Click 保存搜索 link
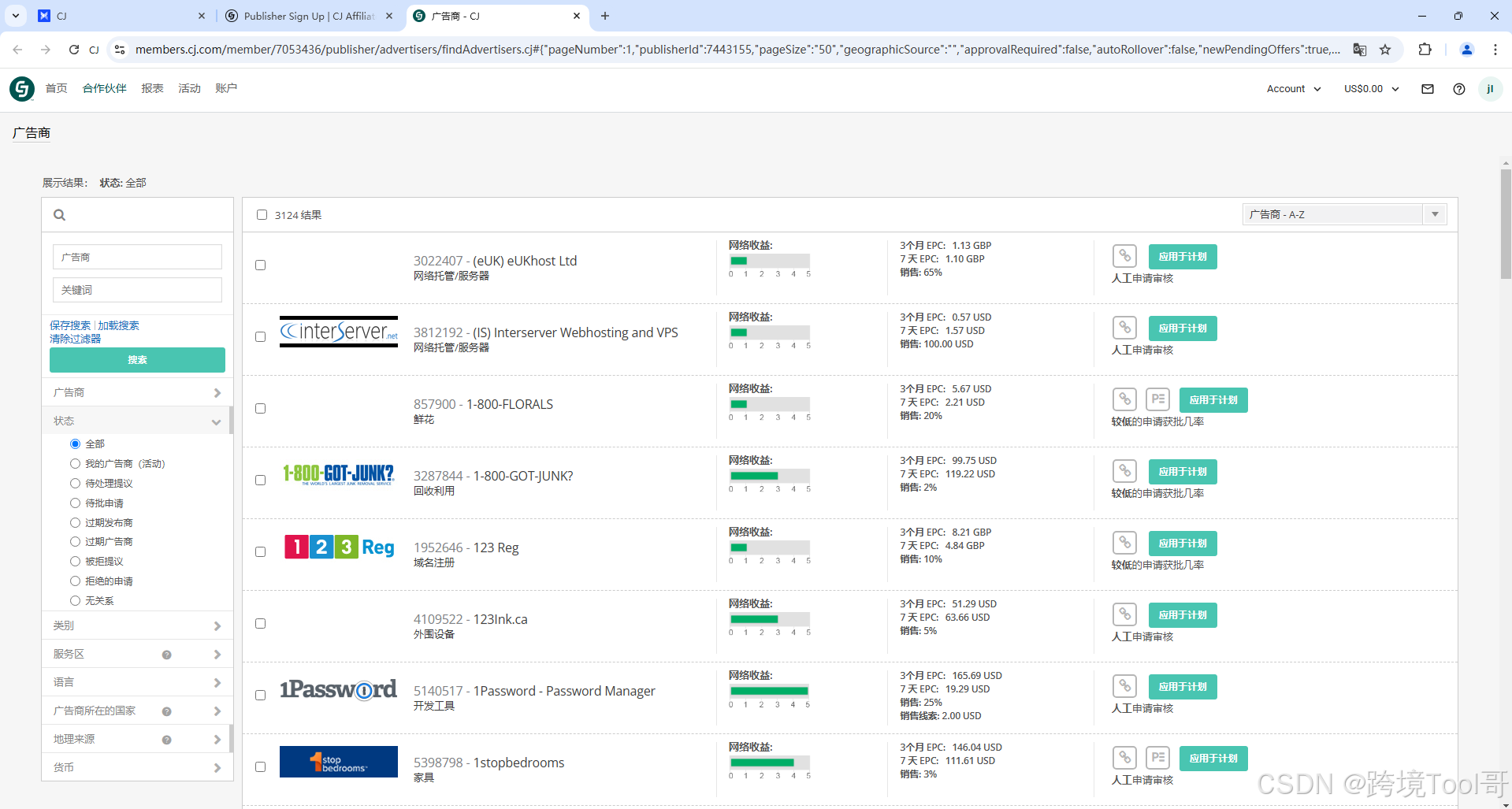This screenshot has width=1512, height=809. 70,325
